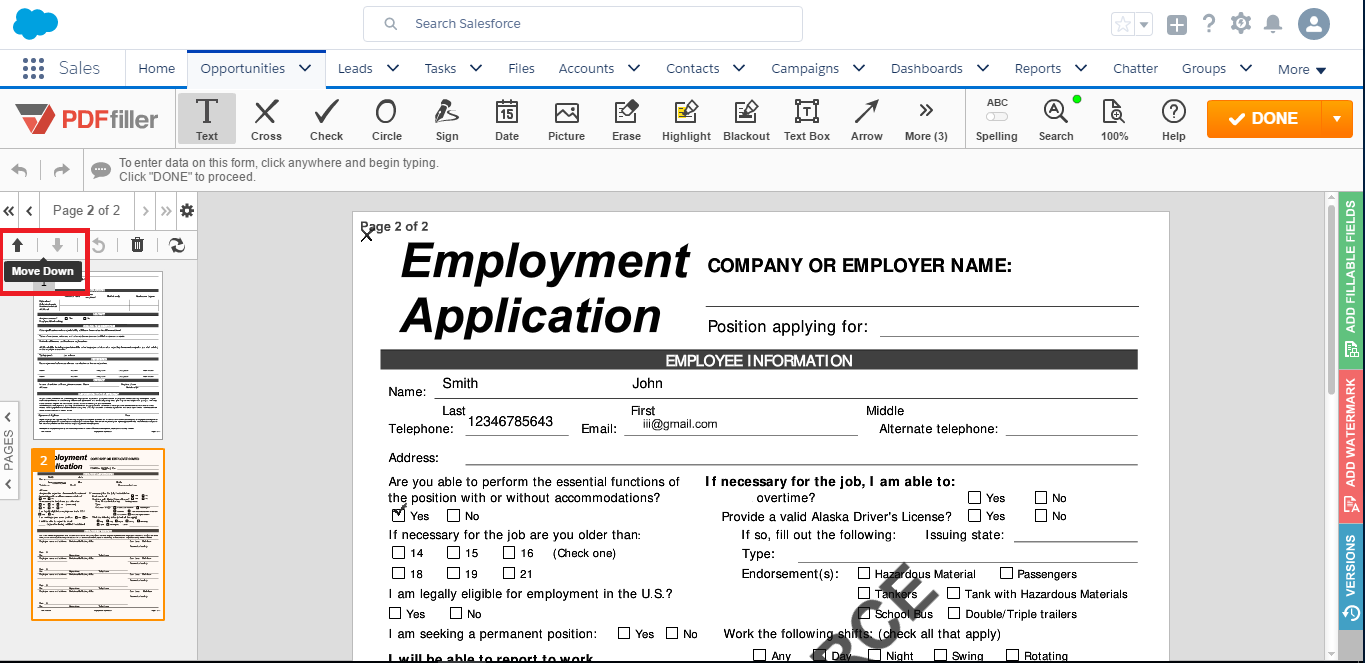Open PDFfiller Help

[1173, 119]
